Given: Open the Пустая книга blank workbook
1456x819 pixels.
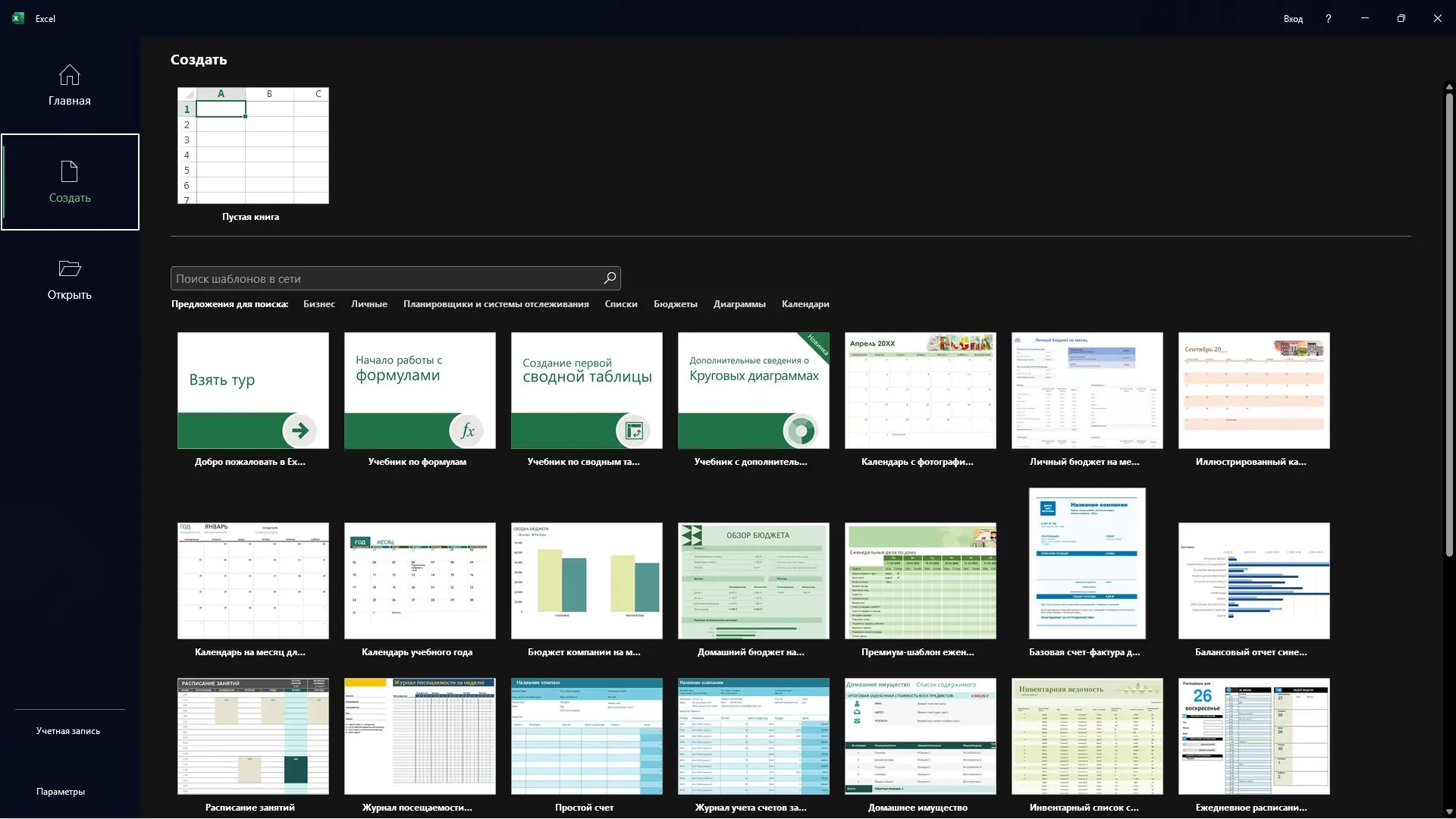Looking at the screenshot, I should pos(253,146).
